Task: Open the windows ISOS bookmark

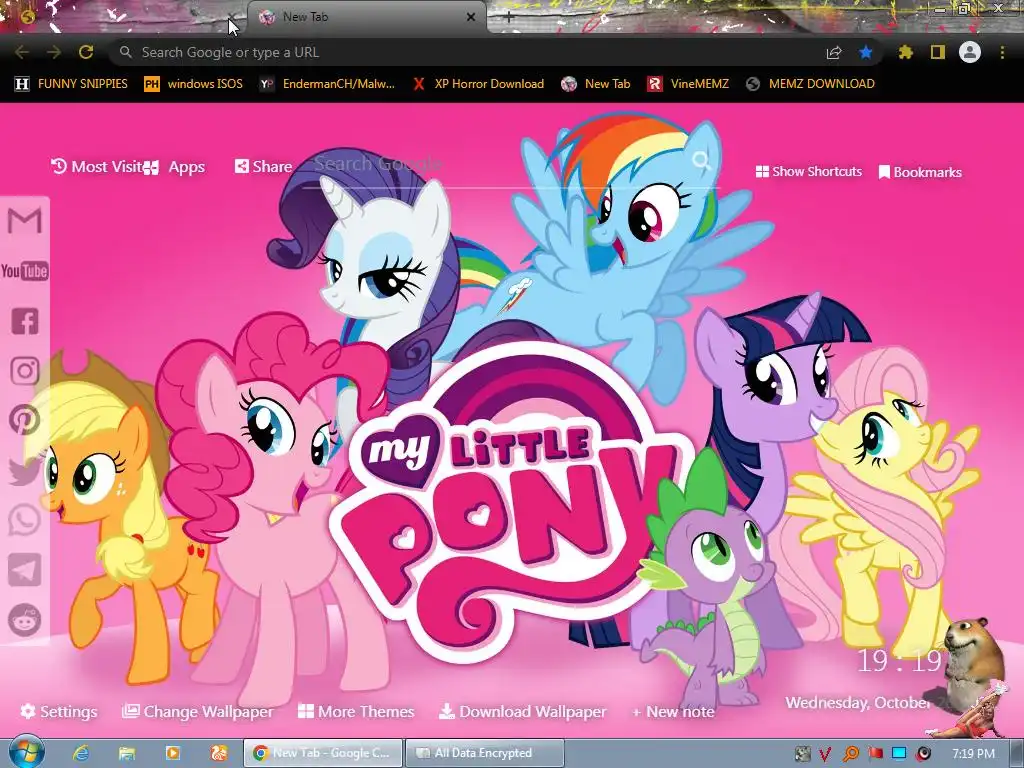Action: coord(194,84)
